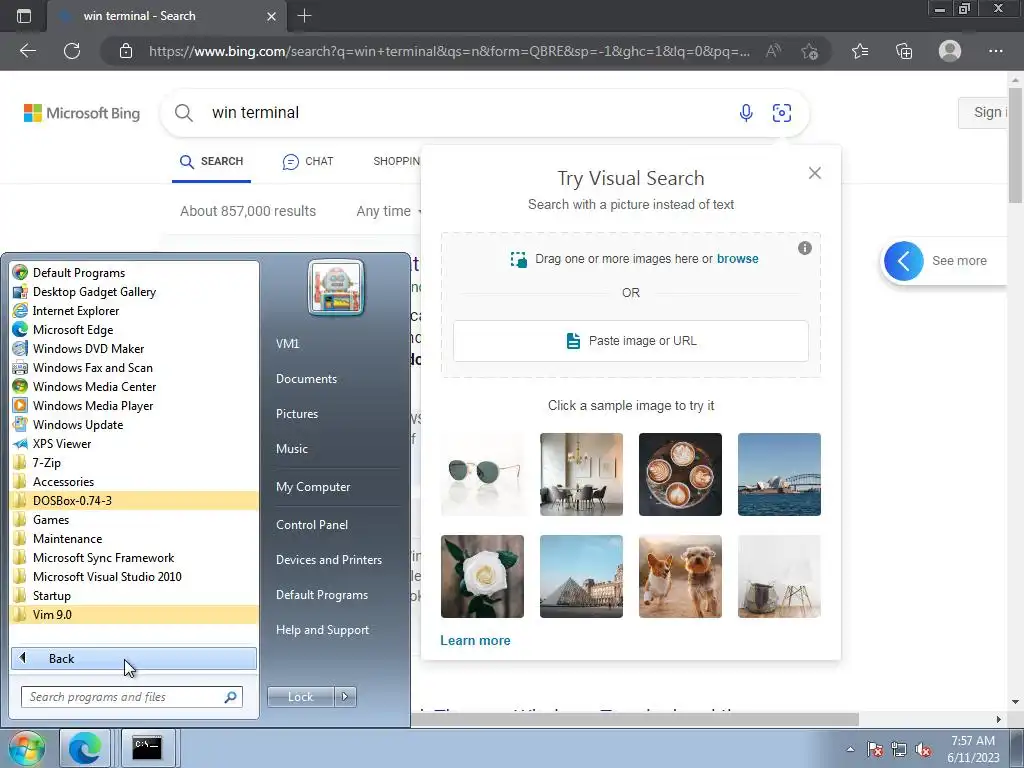This screenshot has height=768, width=1024.
Task: Click the info icon in Visual Search panel
Action: point(805,248)
